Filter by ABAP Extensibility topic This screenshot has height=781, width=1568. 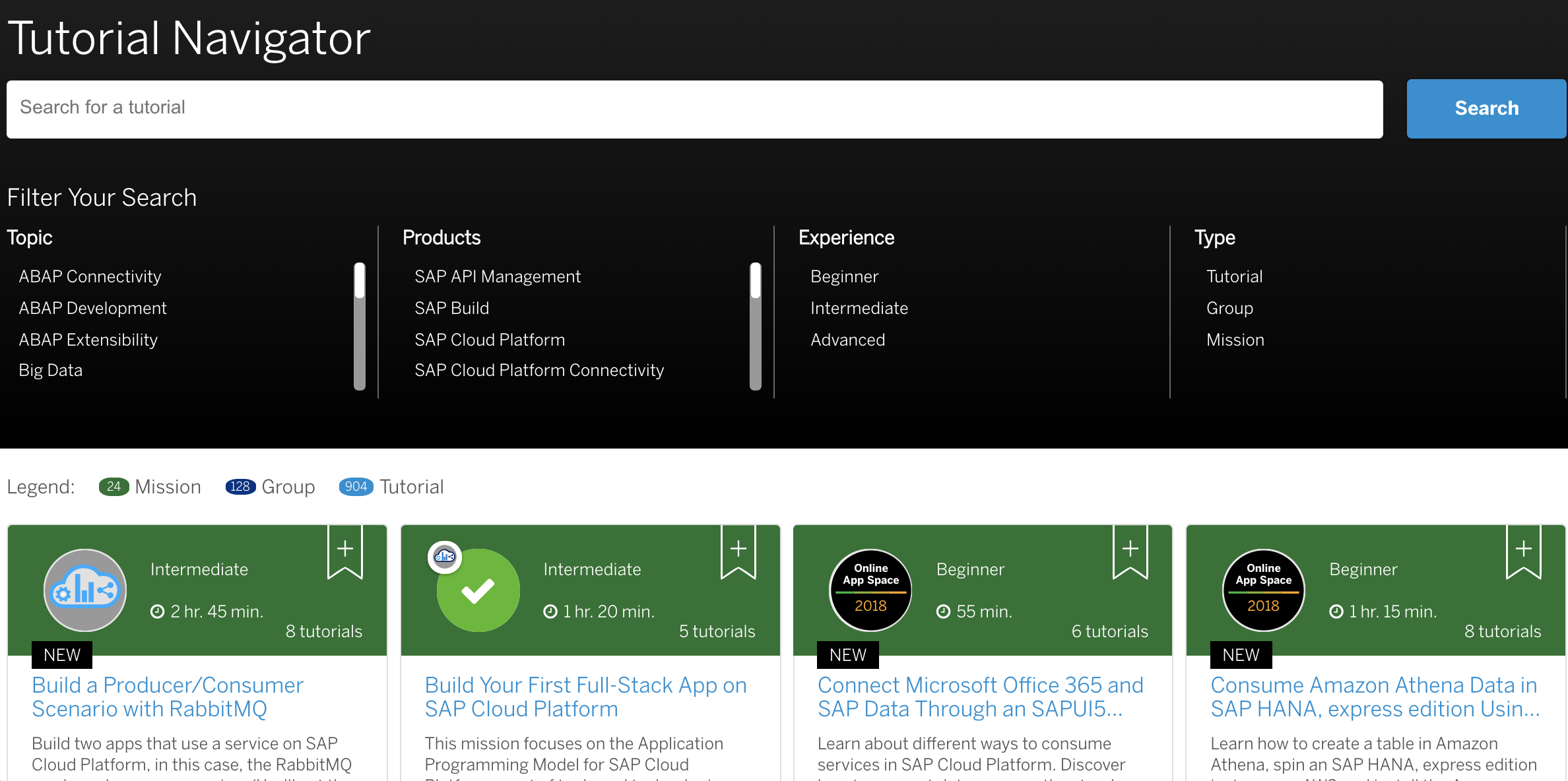(x=88, y=340)
